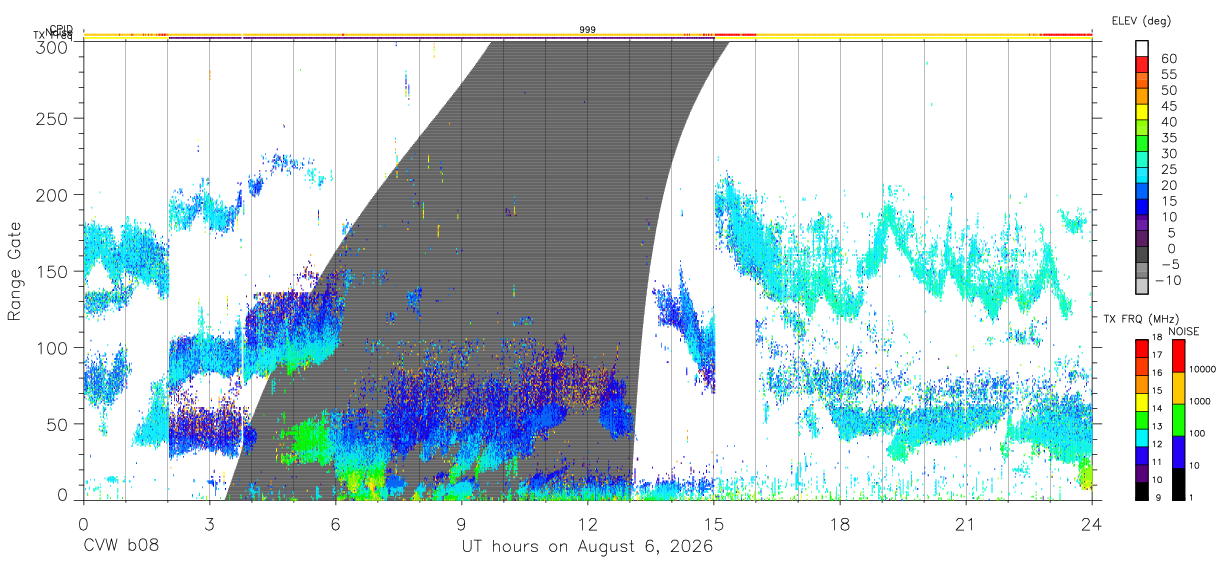1228x567 pixels.
Task: Click the '60' ELEV scale value
Action: click(x=1168, y=59)
